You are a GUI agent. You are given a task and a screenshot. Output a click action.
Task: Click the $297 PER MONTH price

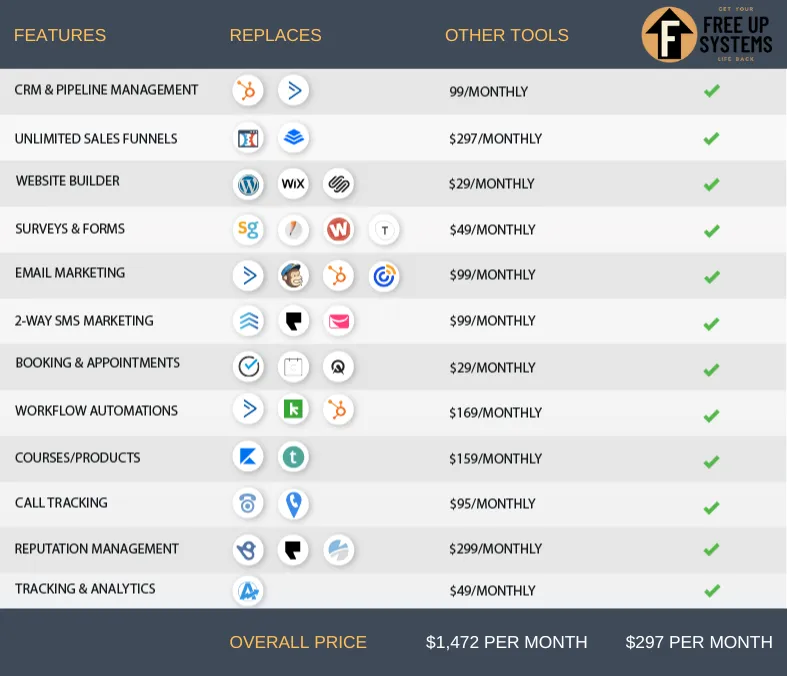pyautogui.click(x=699, y=642)
